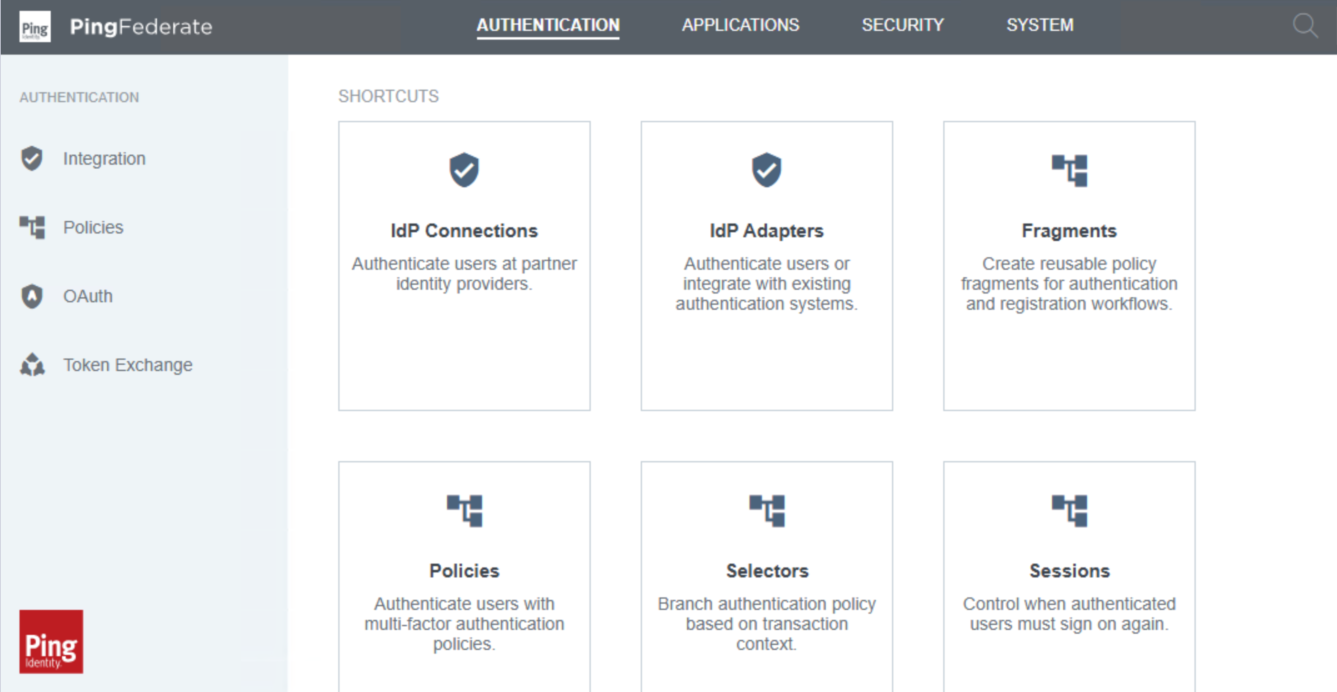Screen dimensions: 1337x692
Task: Go to the System tab
Action: tap(1039, 26)
